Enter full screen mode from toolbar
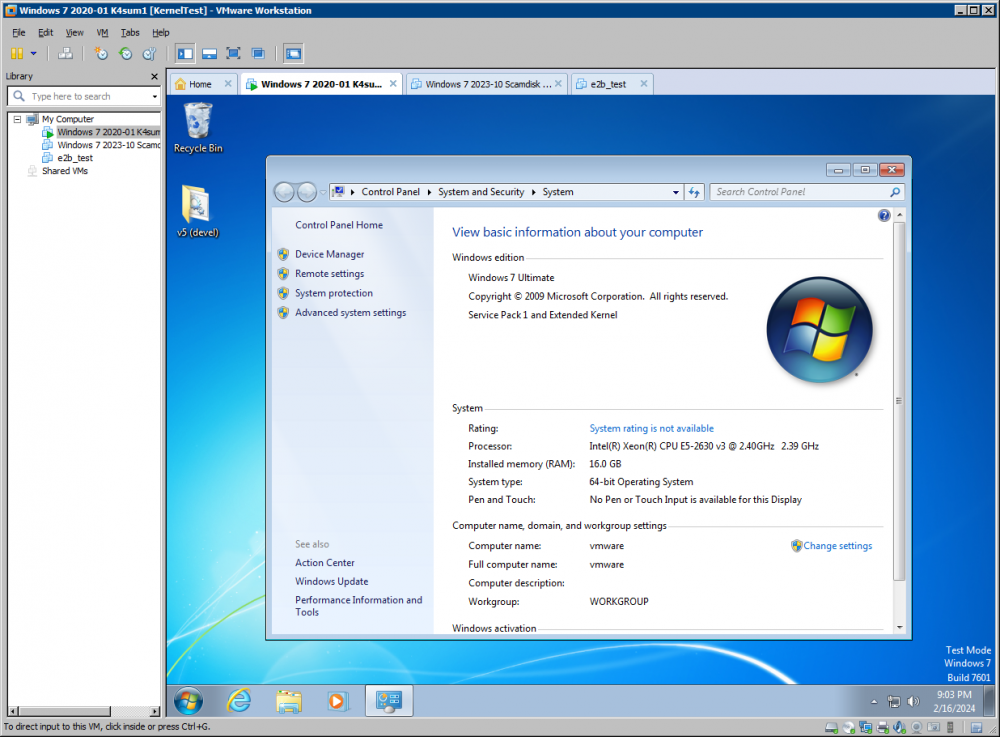1000x737 pixels. click(233, 53)
